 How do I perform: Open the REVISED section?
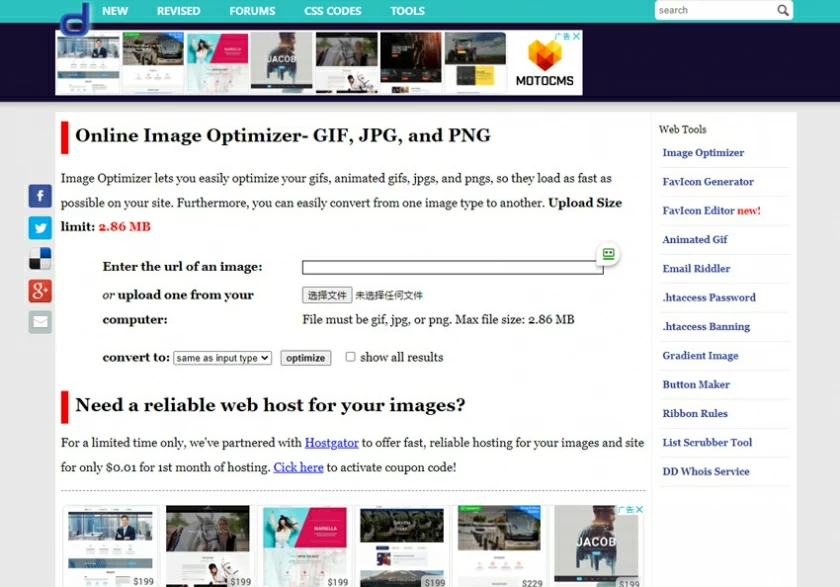(178, 11)
